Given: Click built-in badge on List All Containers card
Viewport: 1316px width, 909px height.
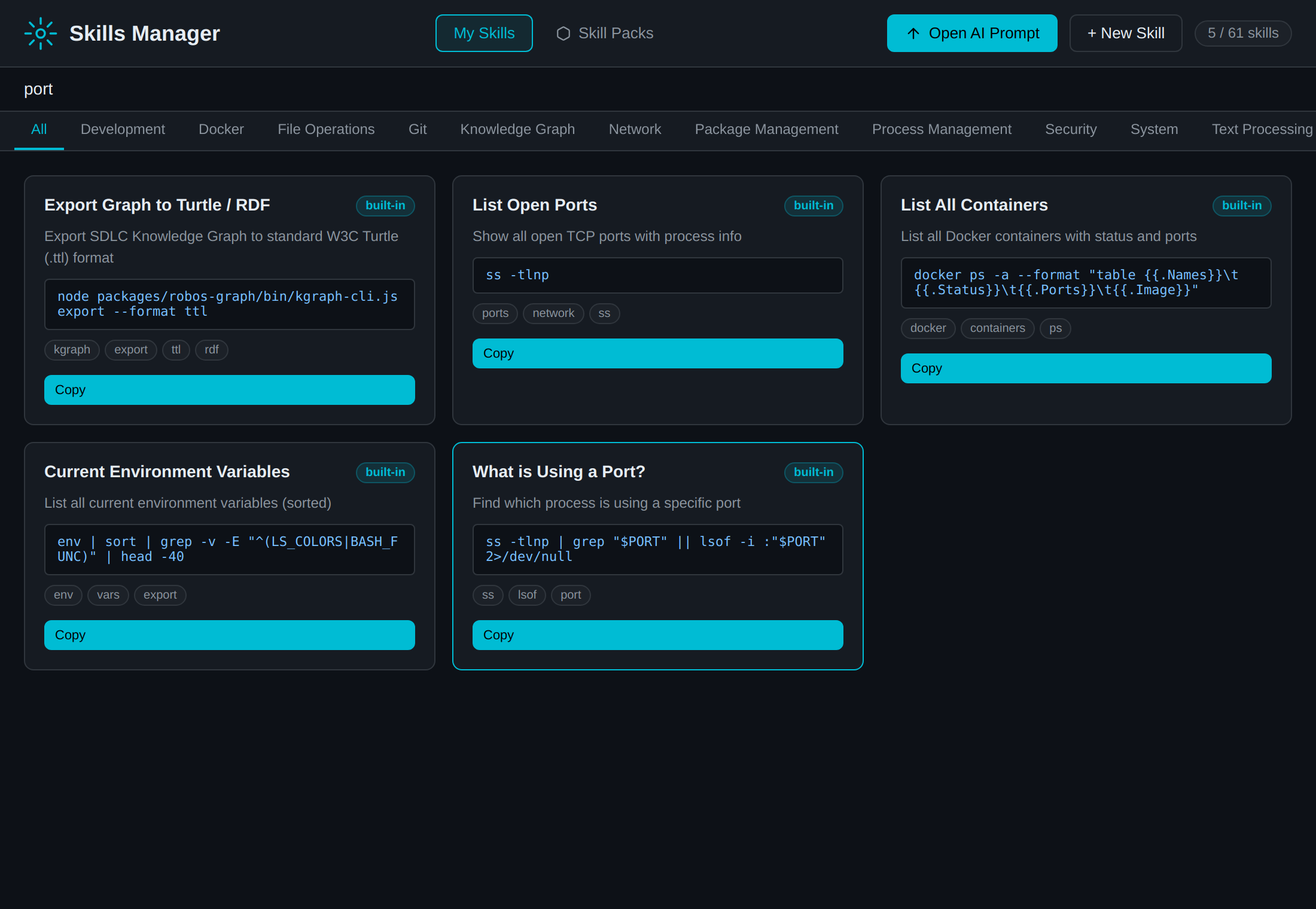Looking at the screenshot, I should tap(1242, 206).
